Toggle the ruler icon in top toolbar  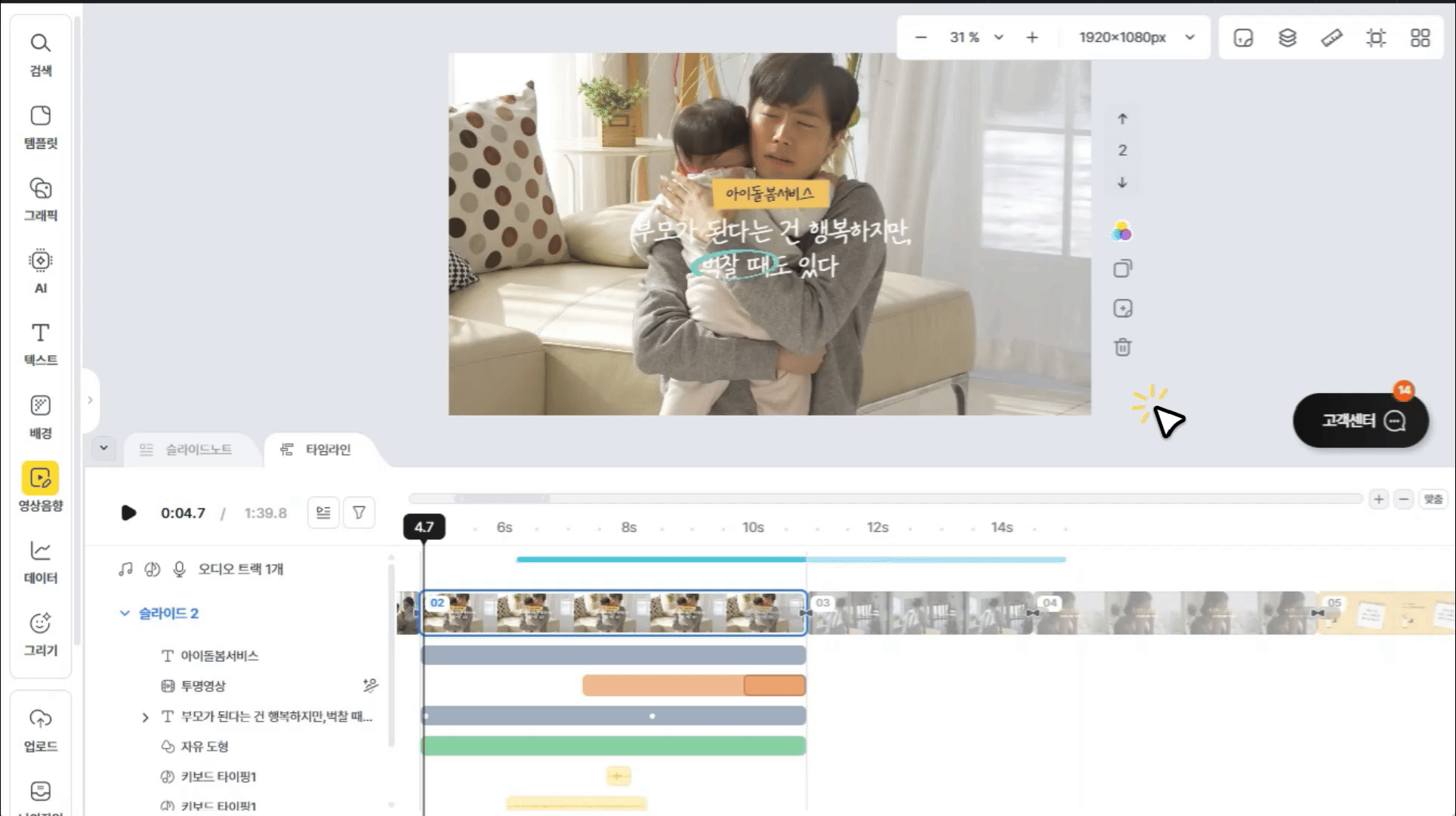1331,38
